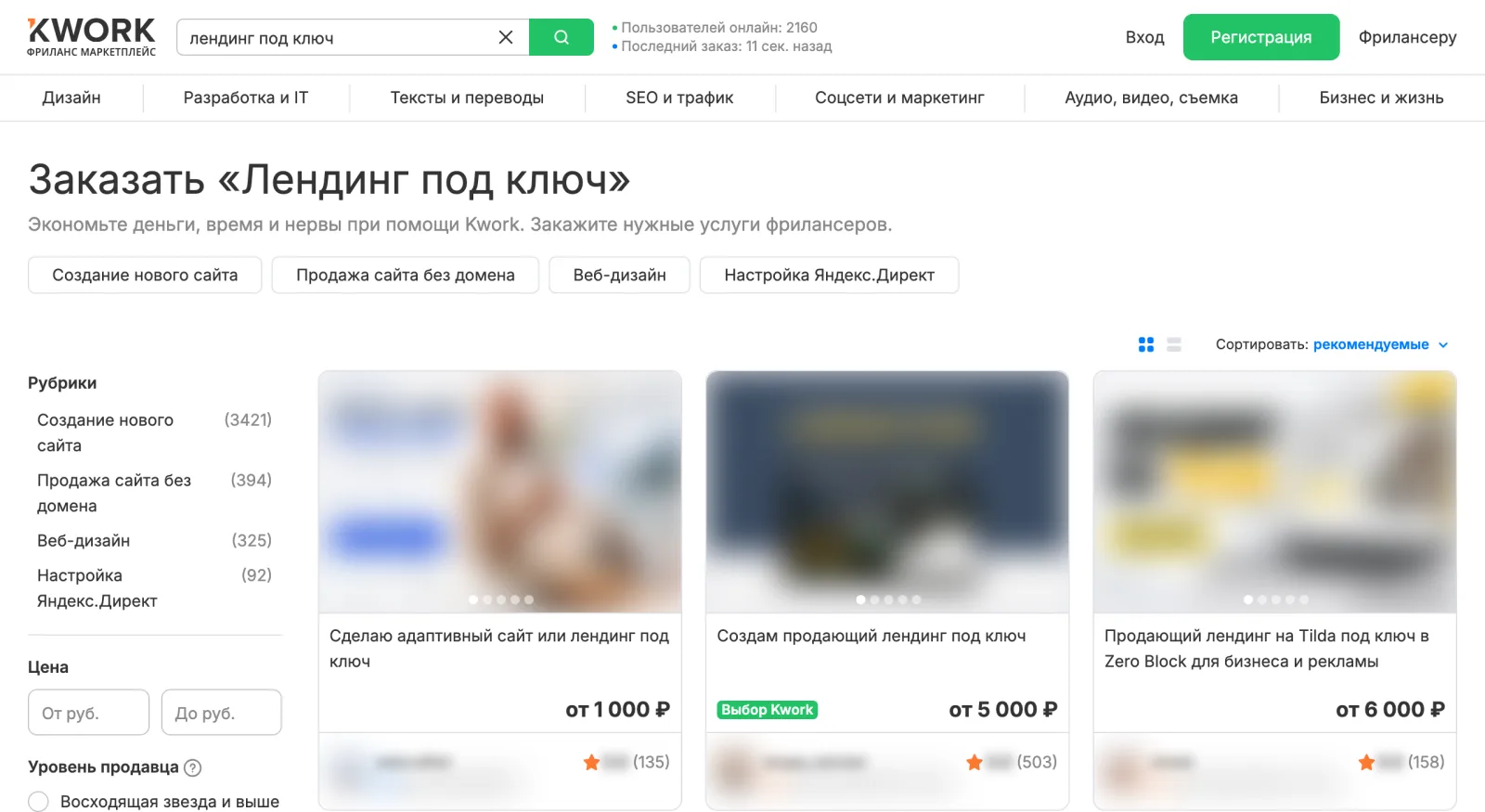Click the Продажа сайта без домена tag
The image size is (1485, 812).
click(x=406, y=275)
